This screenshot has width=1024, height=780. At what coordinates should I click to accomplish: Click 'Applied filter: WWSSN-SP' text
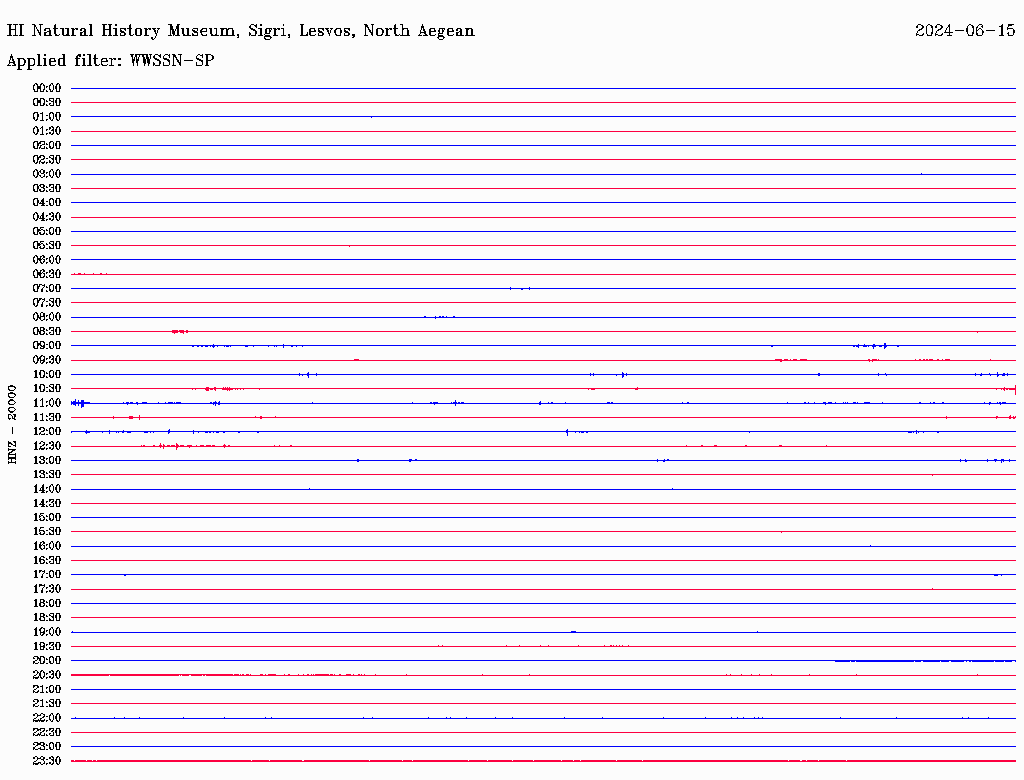pyautogui.click(x=110, y=61)
